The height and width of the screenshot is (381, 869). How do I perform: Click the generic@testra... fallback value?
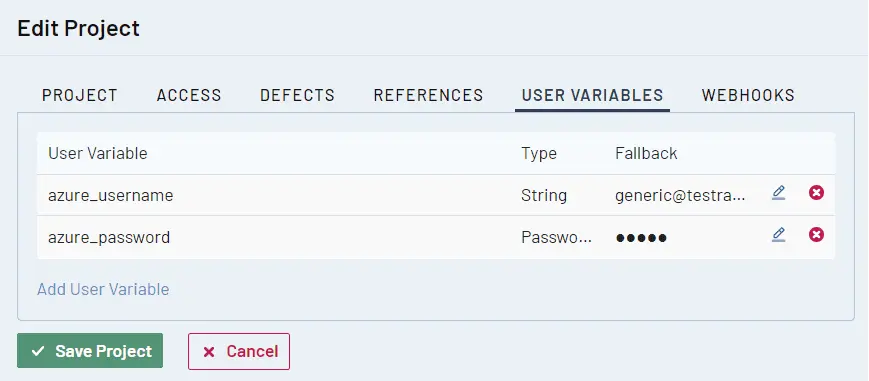click(681, 196)
